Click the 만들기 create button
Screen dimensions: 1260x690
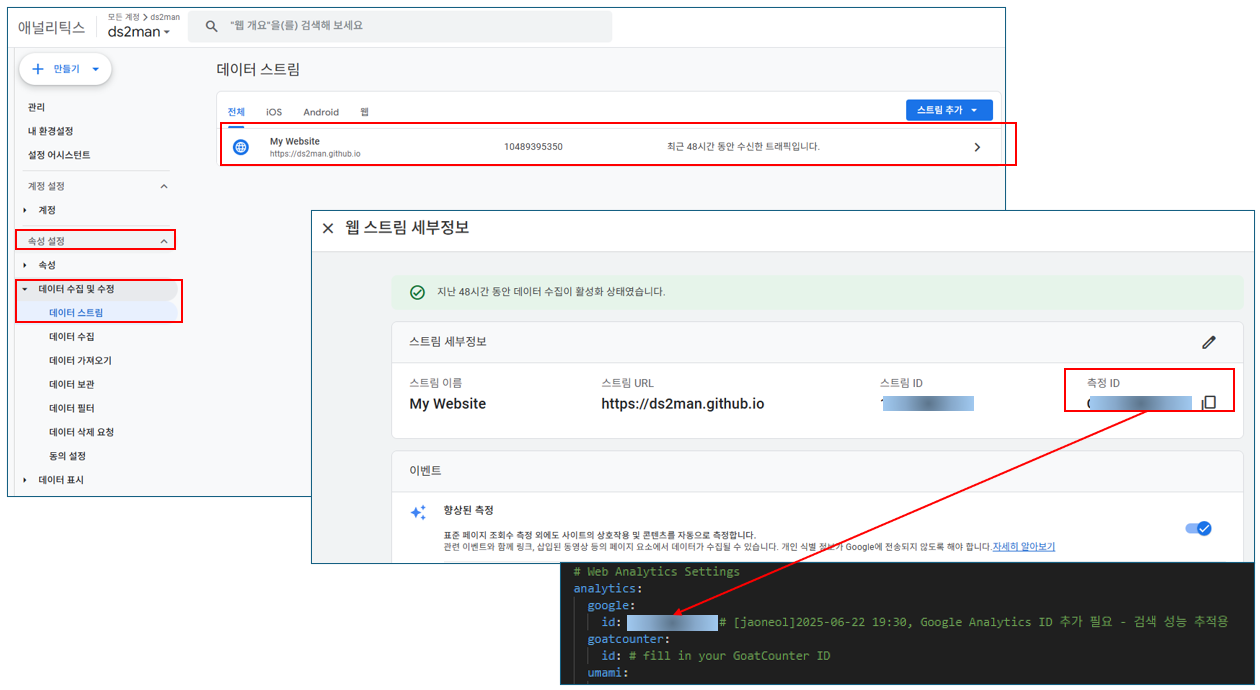pyautogui.click(x=65, y=69)
